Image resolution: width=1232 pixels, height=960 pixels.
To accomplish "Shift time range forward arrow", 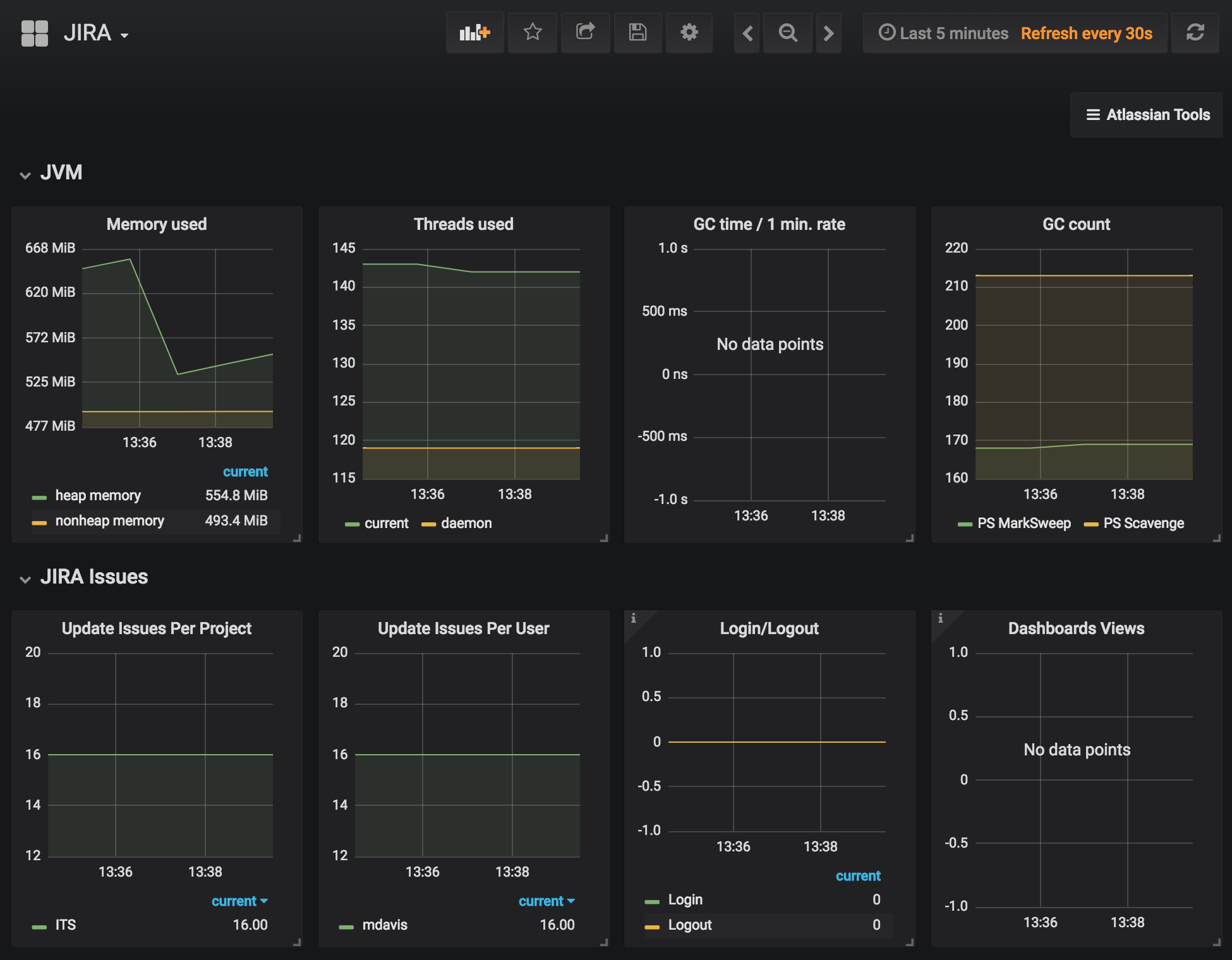I will coord(828,33).
